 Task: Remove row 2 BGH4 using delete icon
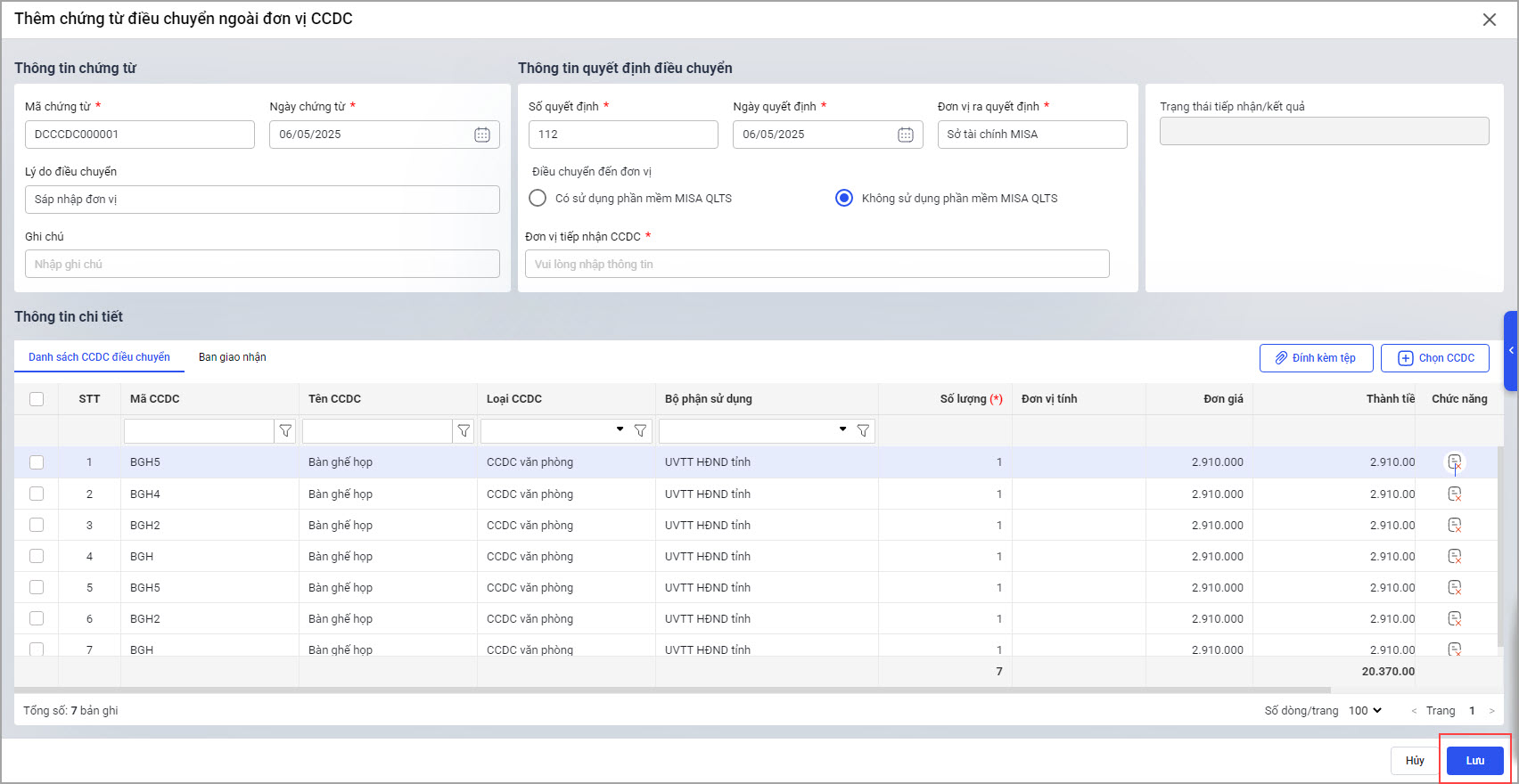coord(1454,494)
